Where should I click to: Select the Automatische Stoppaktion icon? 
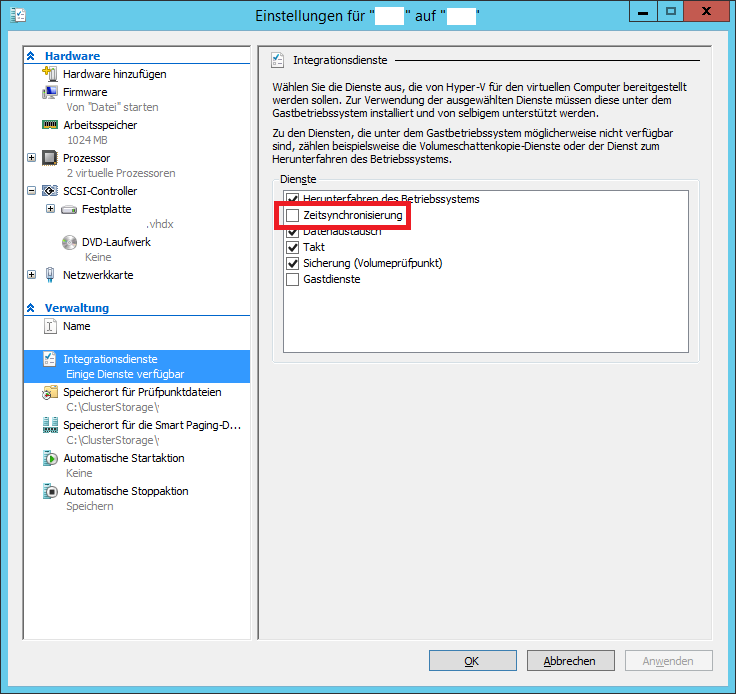coord(50,492)
